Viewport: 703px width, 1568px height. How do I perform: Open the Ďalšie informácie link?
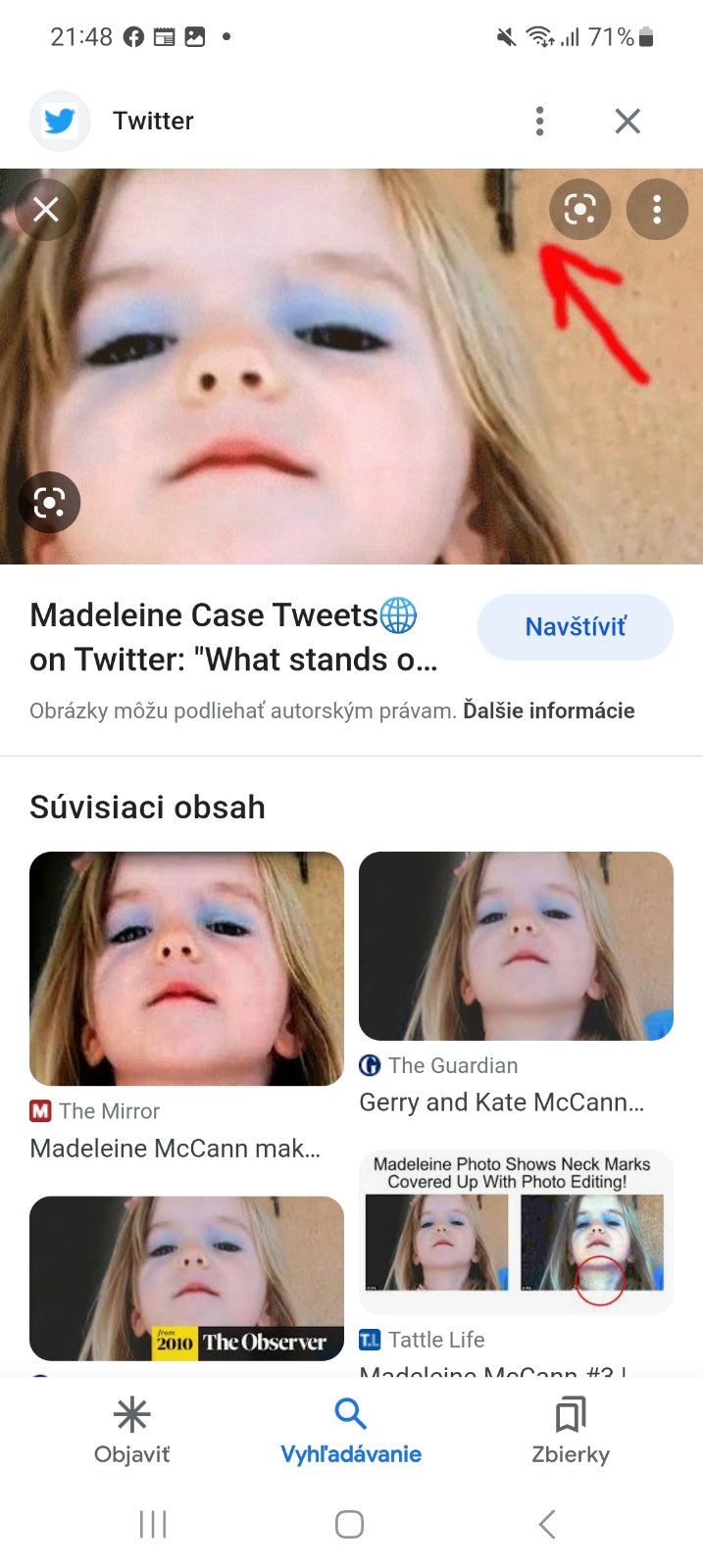click(548, 710)
